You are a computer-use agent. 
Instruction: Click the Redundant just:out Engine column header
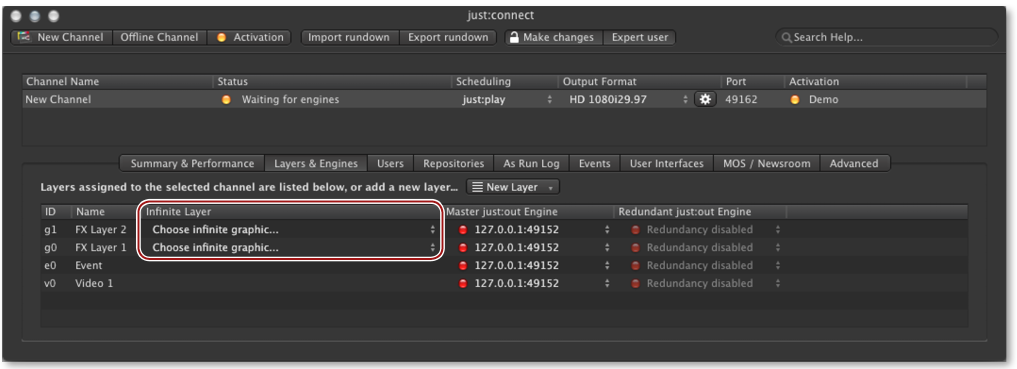pyautogui.click(x=700, y=212)
